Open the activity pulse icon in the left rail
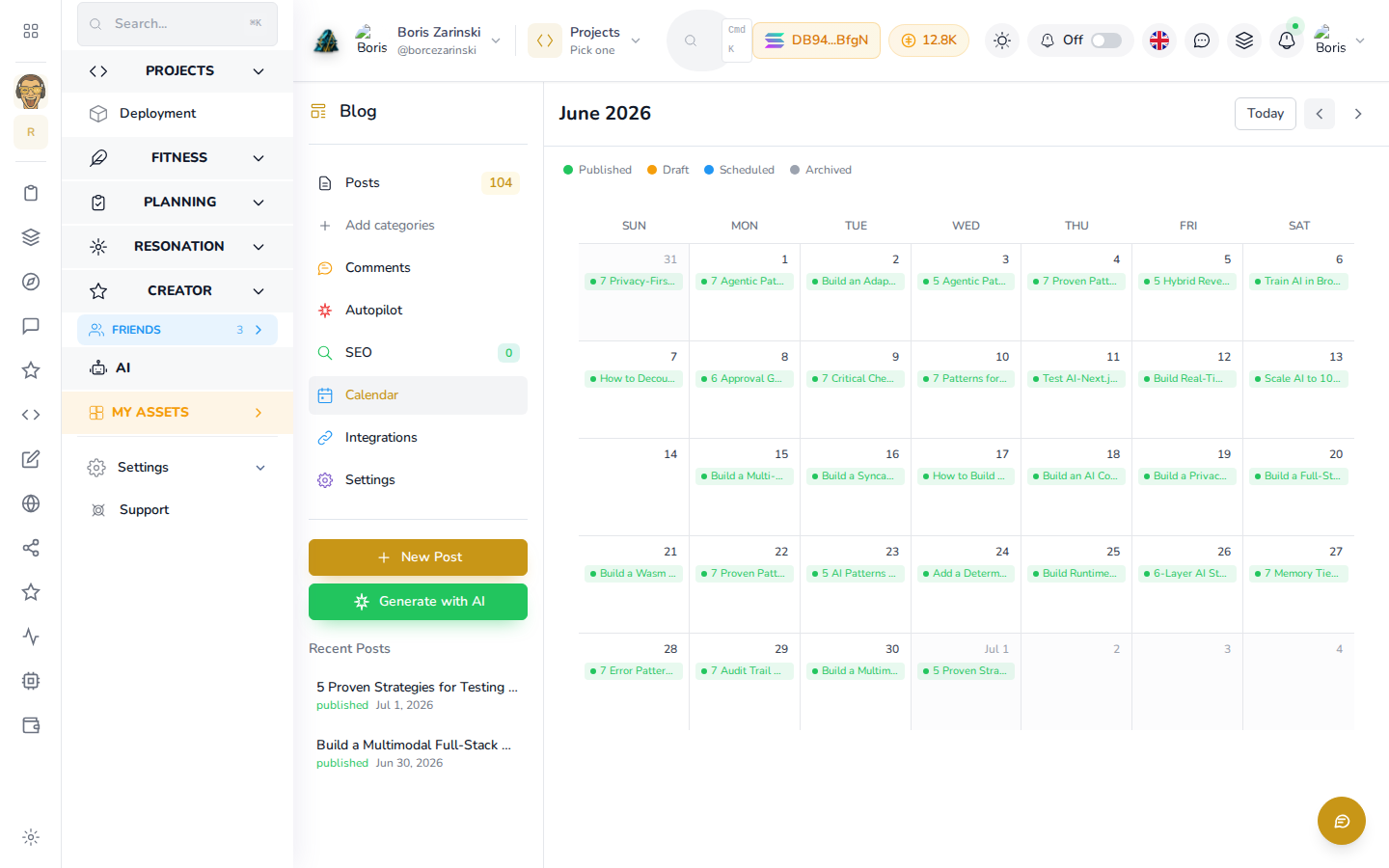 [x=31, y=637]
